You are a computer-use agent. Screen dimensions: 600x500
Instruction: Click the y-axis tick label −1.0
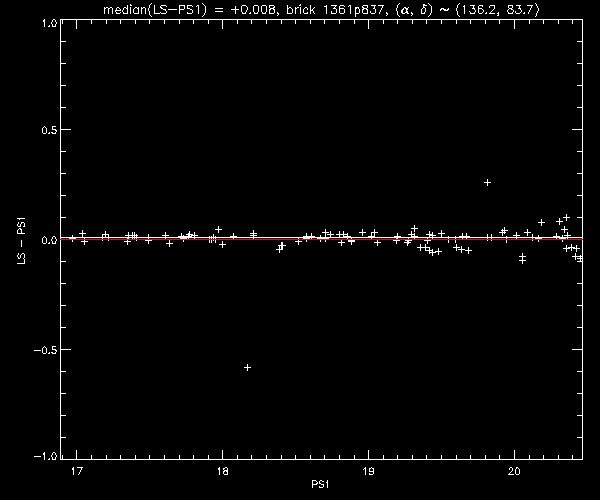coord(46,456)
